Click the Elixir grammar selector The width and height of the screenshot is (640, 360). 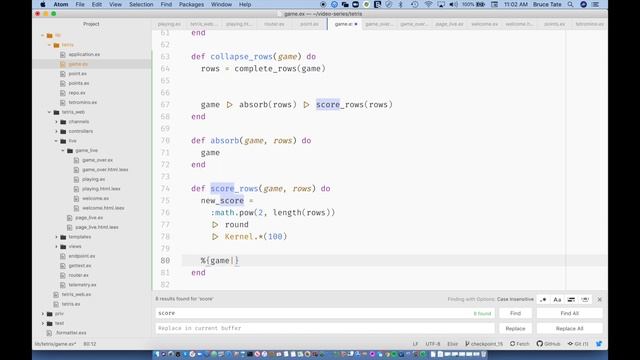[452, 344]
